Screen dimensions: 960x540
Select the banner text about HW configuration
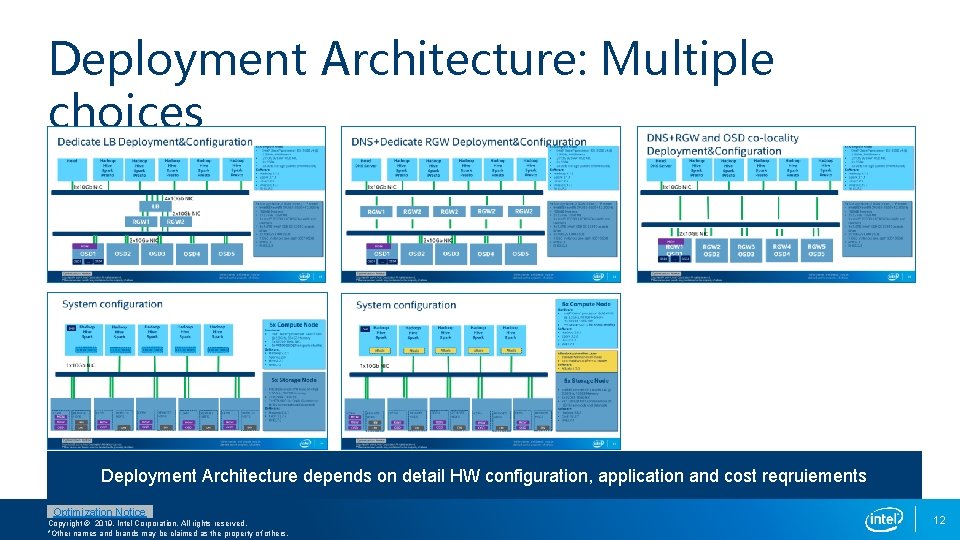coord(484,476)
